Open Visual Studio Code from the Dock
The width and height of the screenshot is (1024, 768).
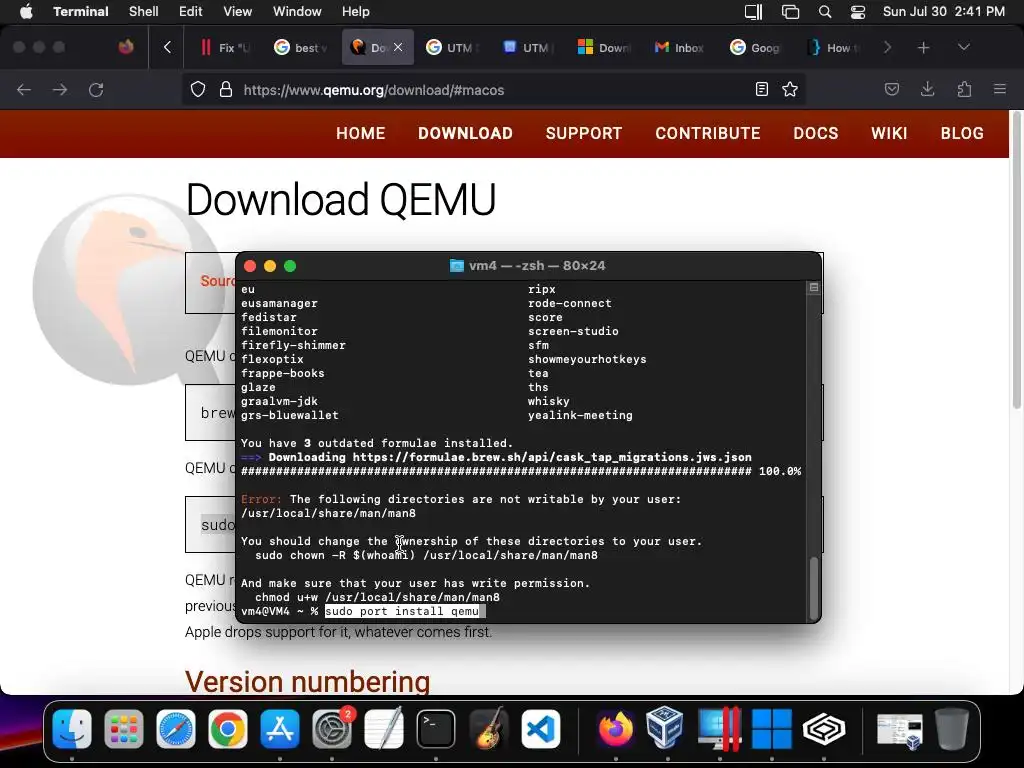click(541, 729)
